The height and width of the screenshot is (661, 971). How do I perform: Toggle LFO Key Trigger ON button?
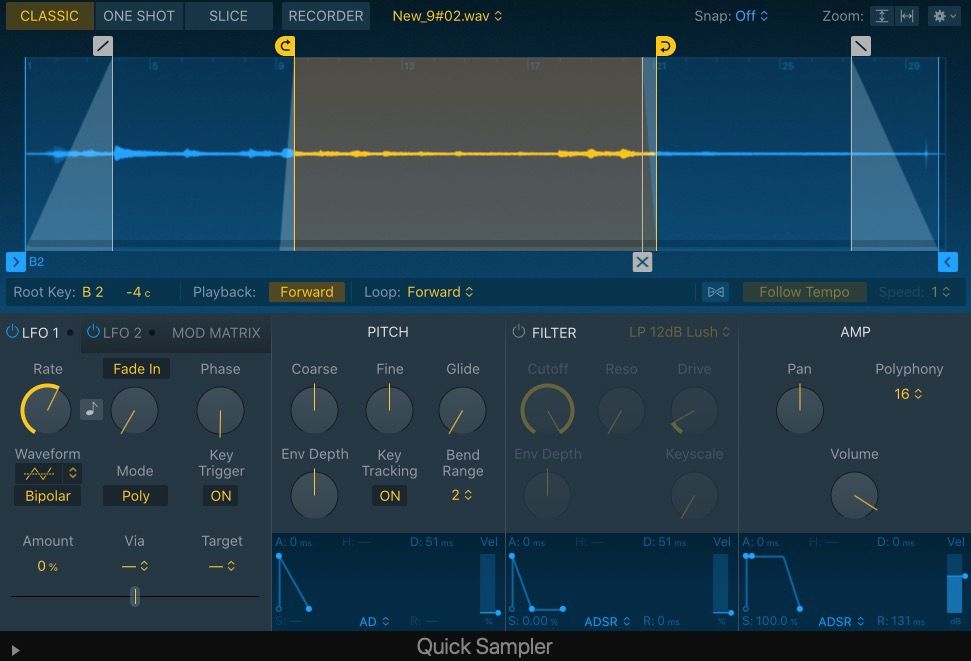click(221, 495)
